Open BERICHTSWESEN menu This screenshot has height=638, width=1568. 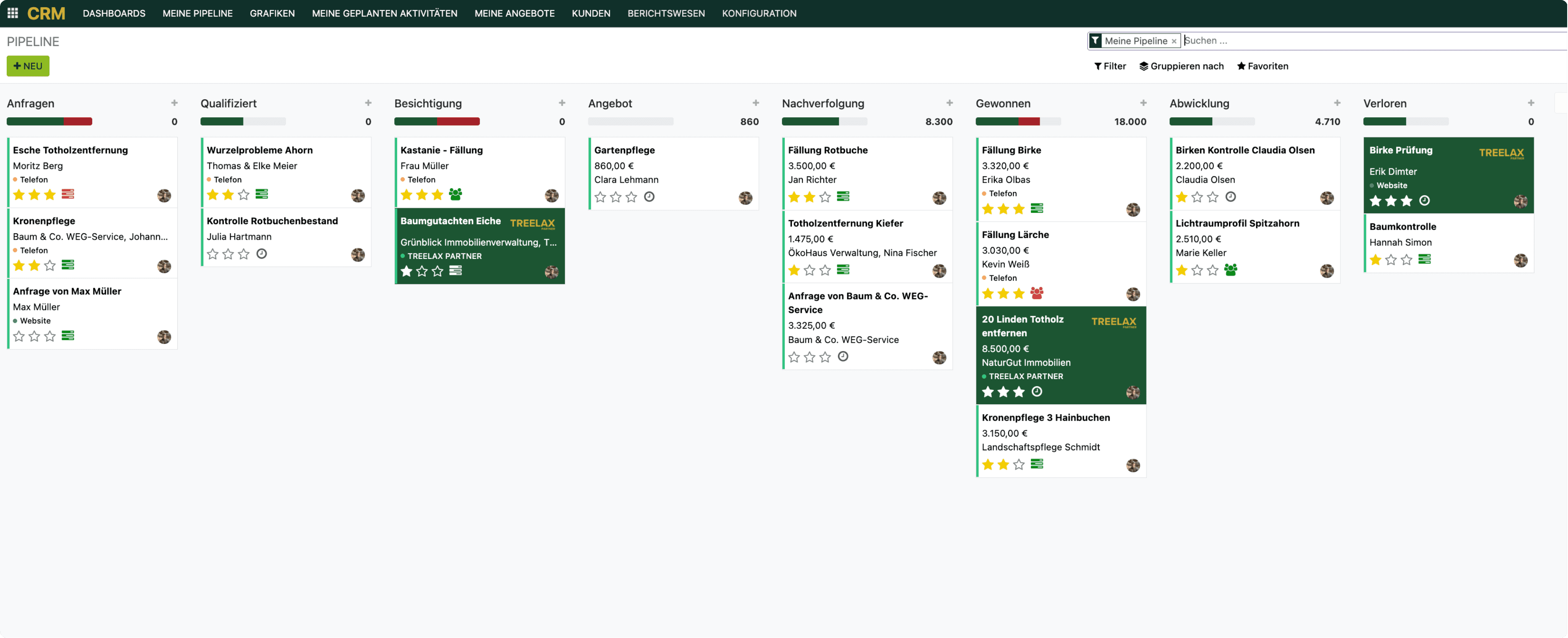[666, 13]
